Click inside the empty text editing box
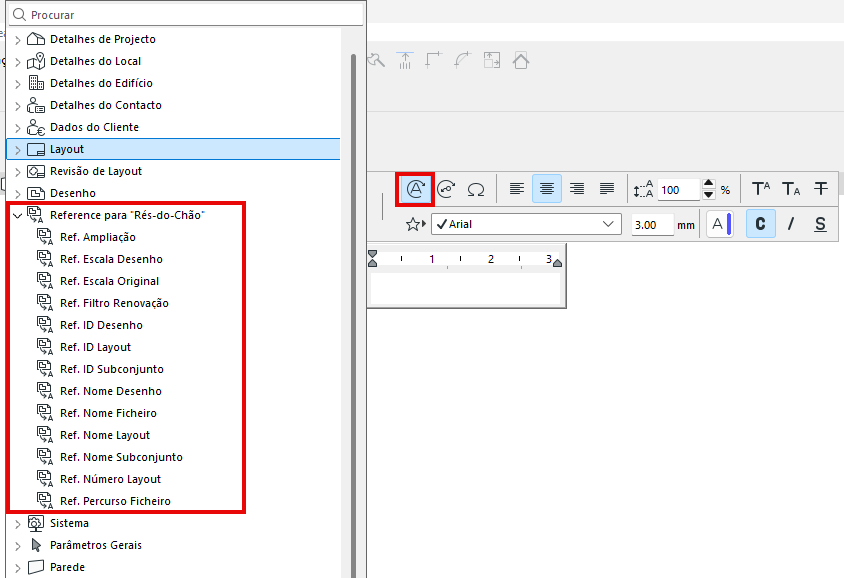 466,288
